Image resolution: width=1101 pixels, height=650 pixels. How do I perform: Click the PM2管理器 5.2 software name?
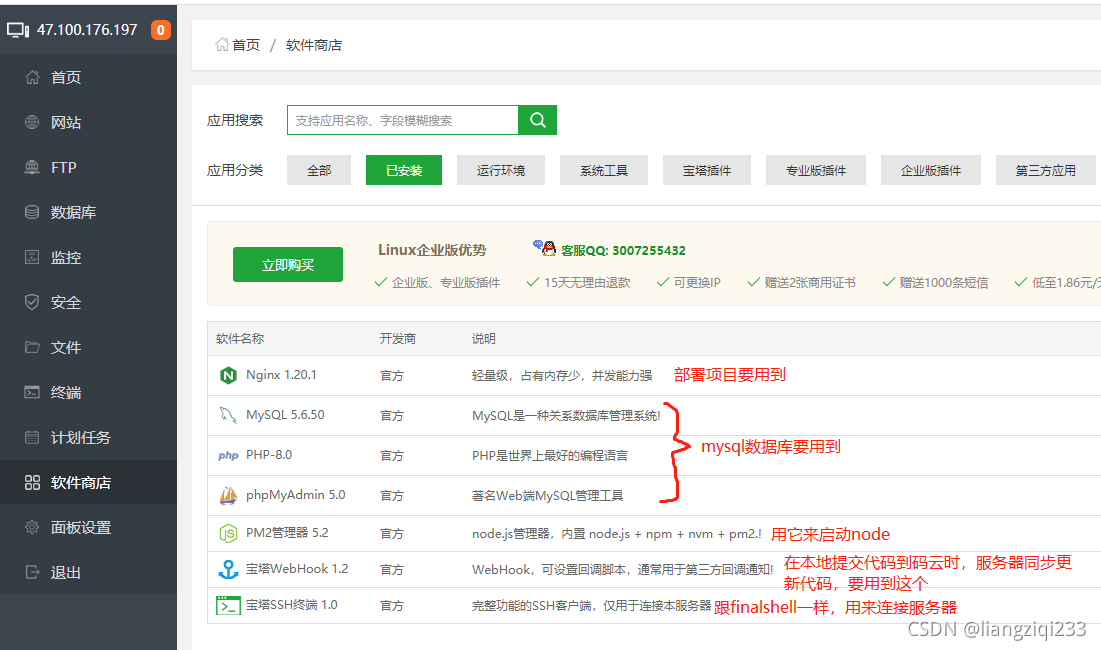287,533
